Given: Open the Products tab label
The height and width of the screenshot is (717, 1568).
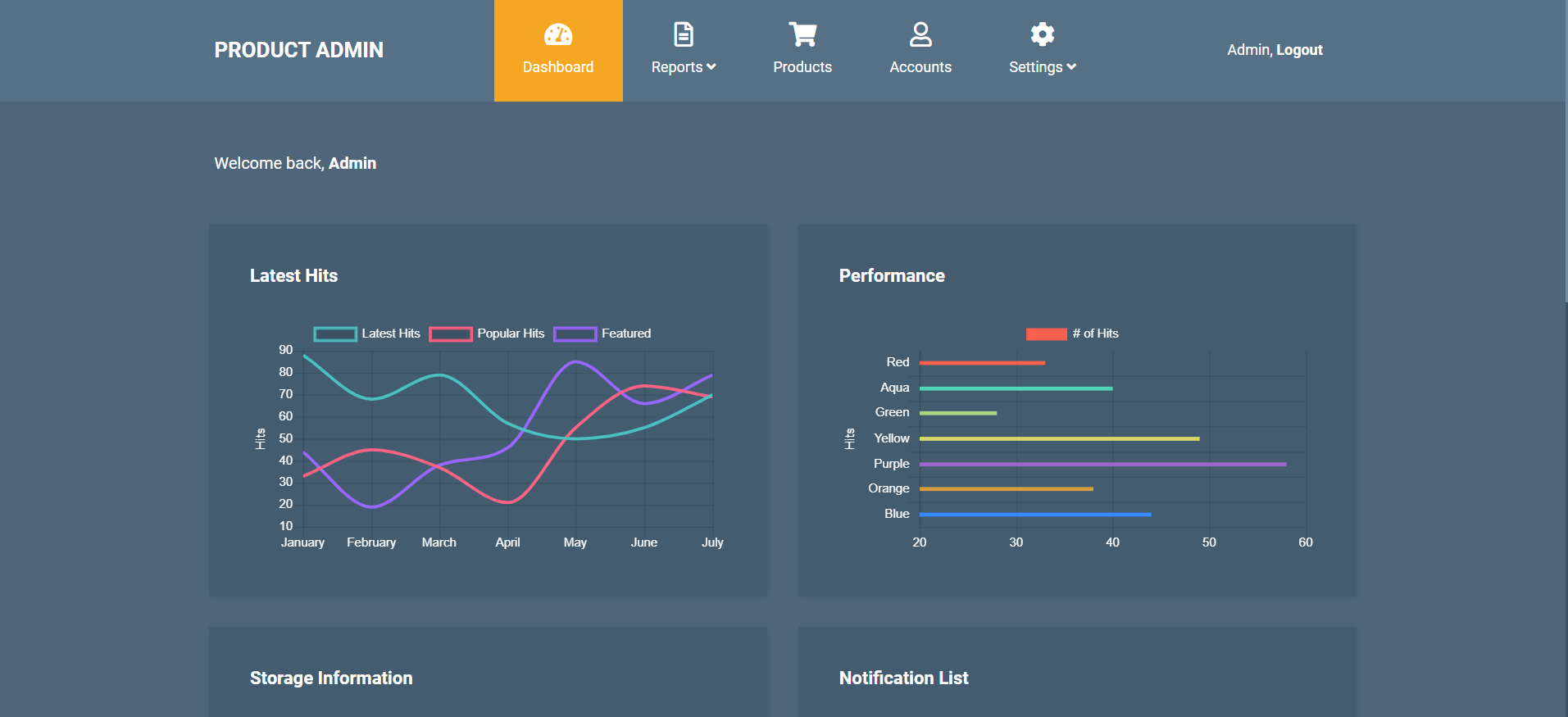Looking at the screenshot, I should tap(802, 67).
